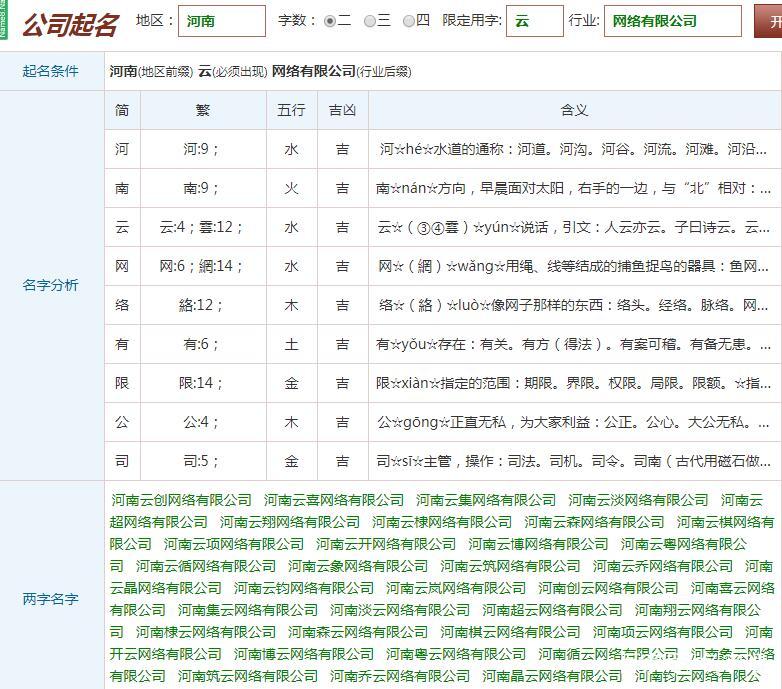782x689 pixels.
Task: Click the 起名条件 section label
Action: [x=50, y=71]
